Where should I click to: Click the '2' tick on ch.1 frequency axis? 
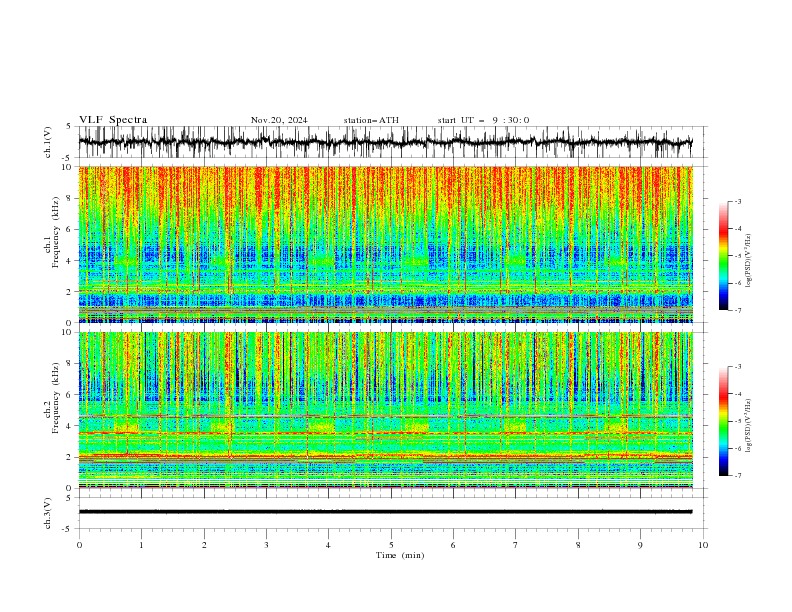[71, 292]
